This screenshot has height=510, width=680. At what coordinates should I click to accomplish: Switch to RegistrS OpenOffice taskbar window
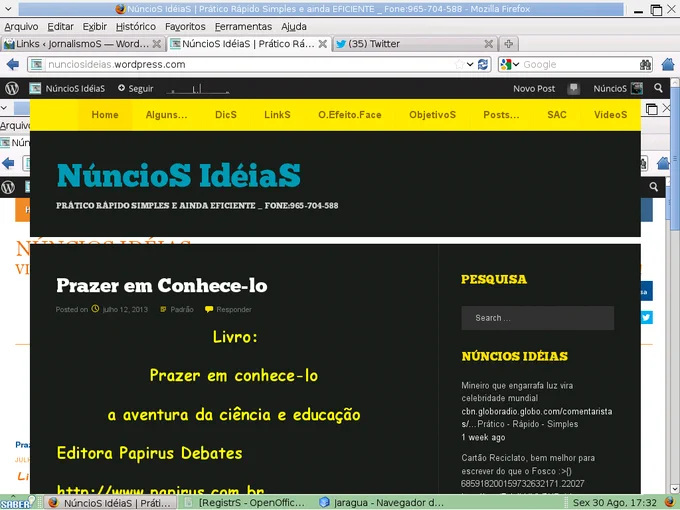point(245,503)
